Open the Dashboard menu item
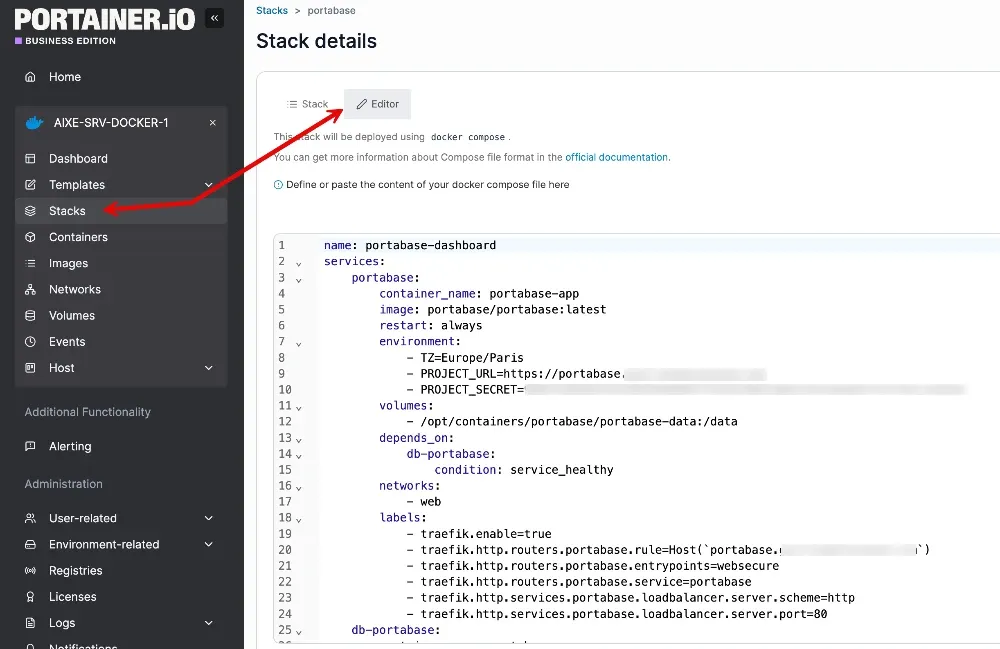 121,158
